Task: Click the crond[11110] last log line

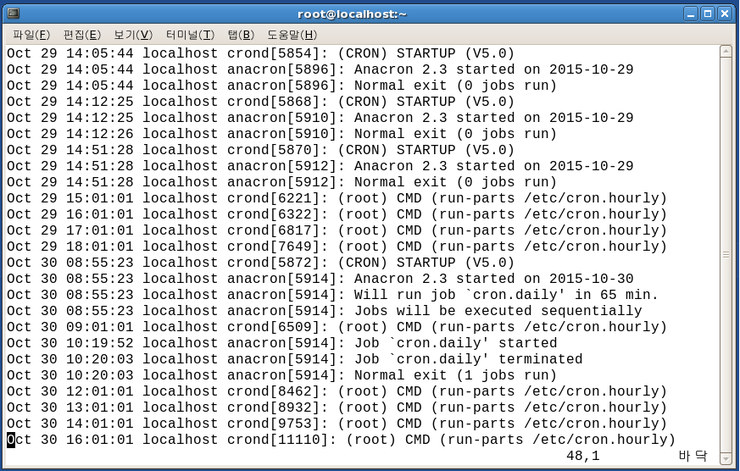Action: 341,440
